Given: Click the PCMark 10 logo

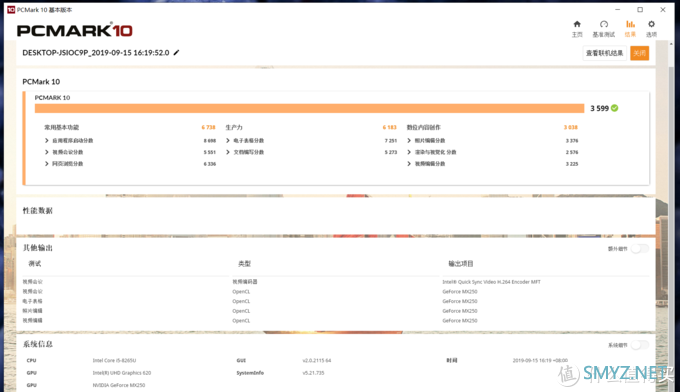Looking at the screenshot, I should point(75,30).
